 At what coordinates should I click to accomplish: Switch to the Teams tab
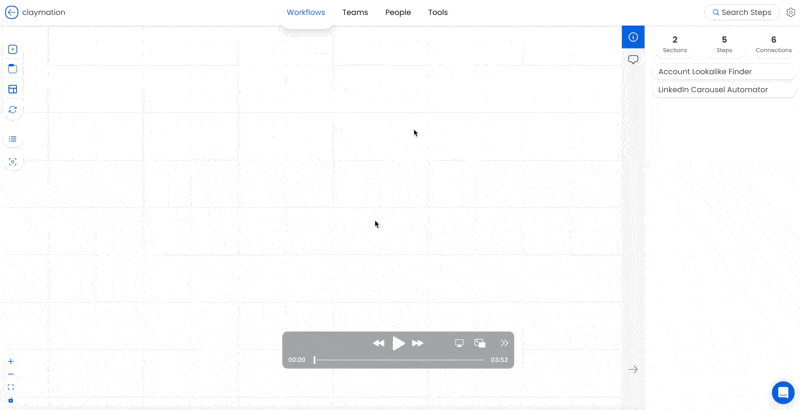tap(355, 12)
